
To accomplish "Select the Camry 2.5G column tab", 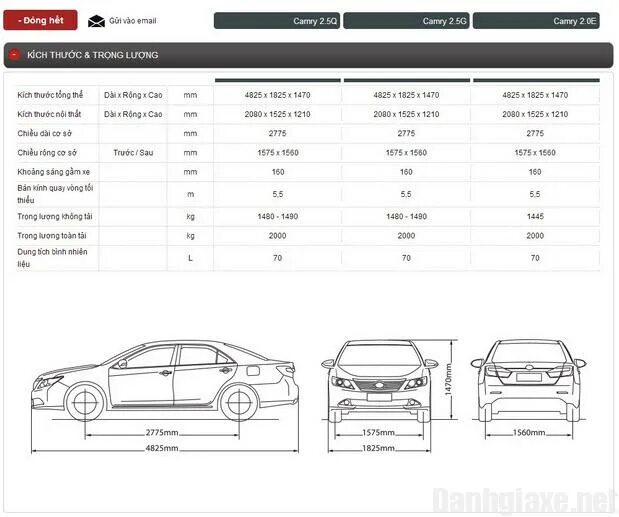I will click(x=406, y=21).
